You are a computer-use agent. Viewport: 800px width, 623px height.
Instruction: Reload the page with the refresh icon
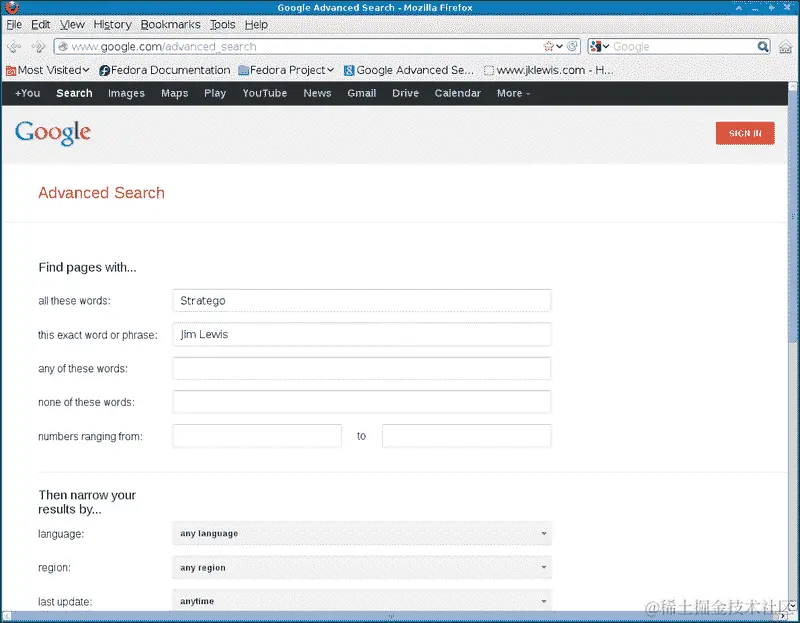tap(572, 46)
